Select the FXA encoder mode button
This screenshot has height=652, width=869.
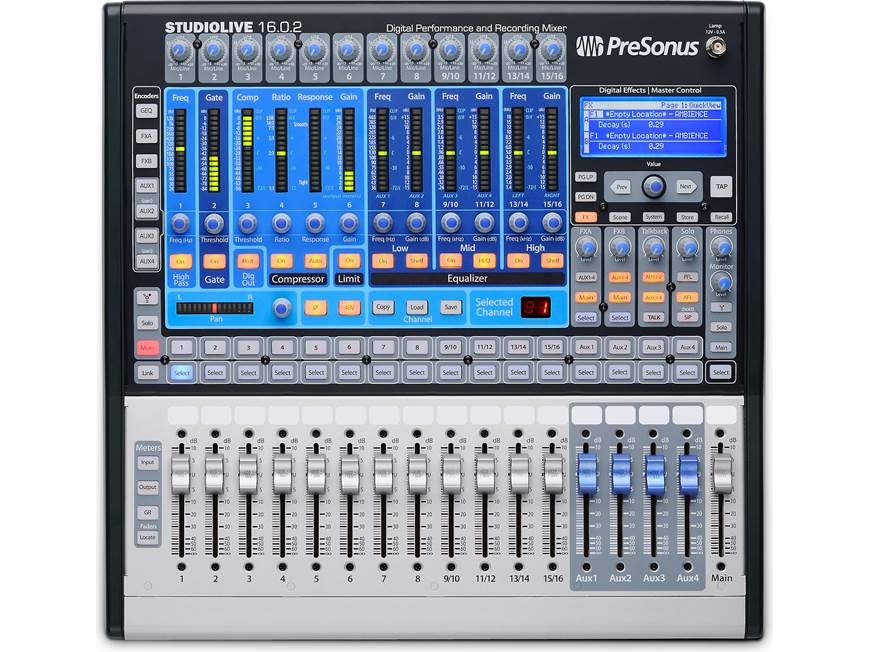click(146, 136)
